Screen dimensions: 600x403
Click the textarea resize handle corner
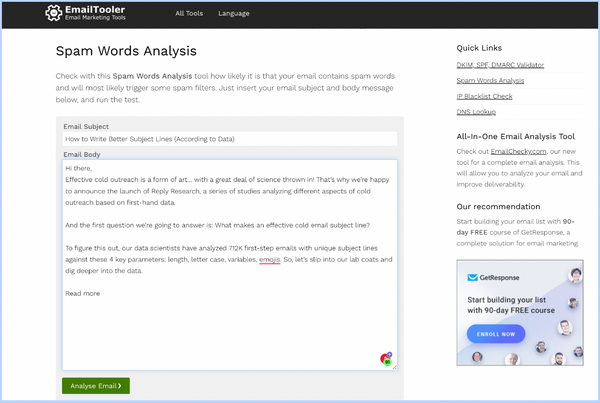click(394, 366)
